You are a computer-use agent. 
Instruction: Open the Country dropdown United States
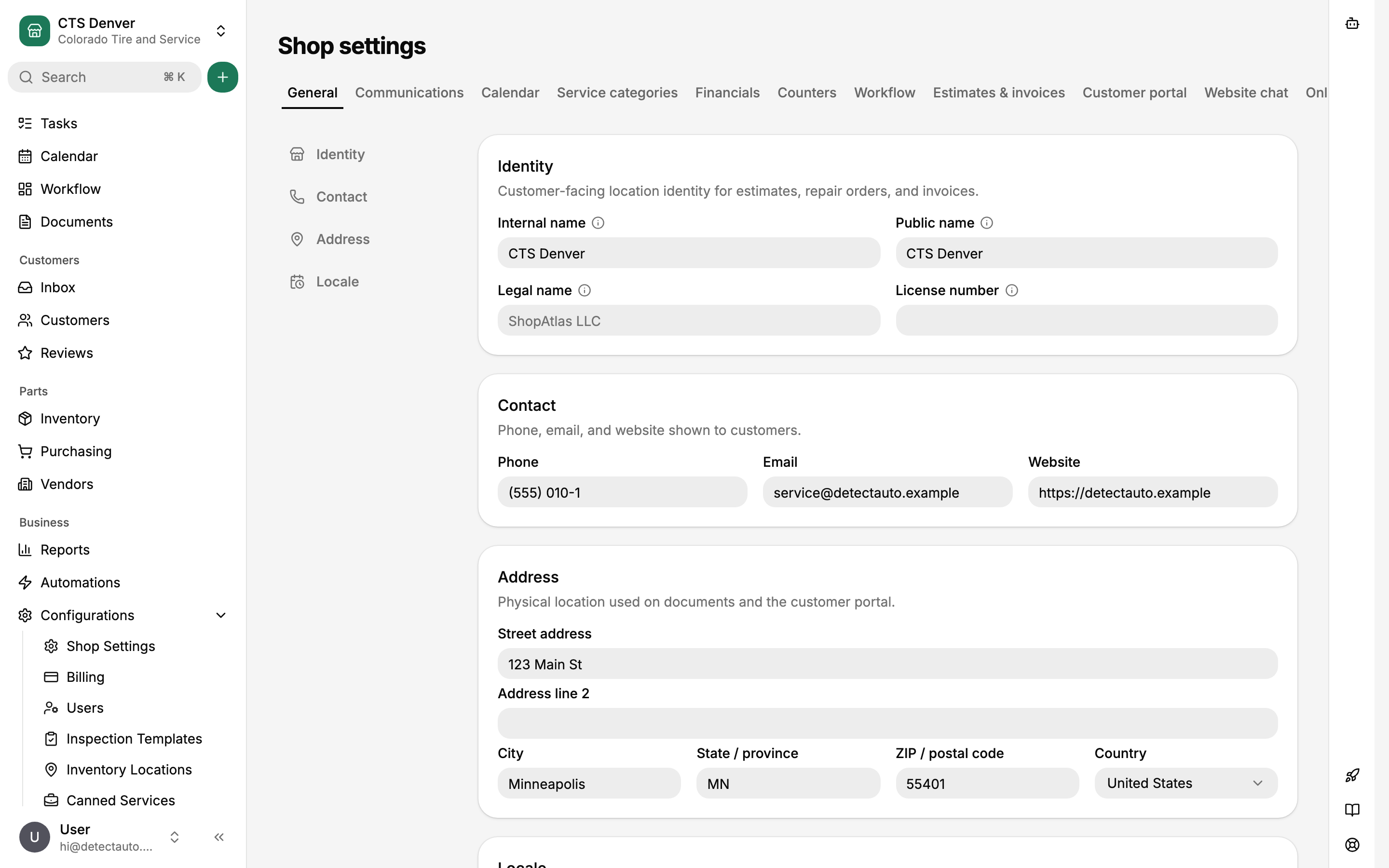(x=1186, y=783)
